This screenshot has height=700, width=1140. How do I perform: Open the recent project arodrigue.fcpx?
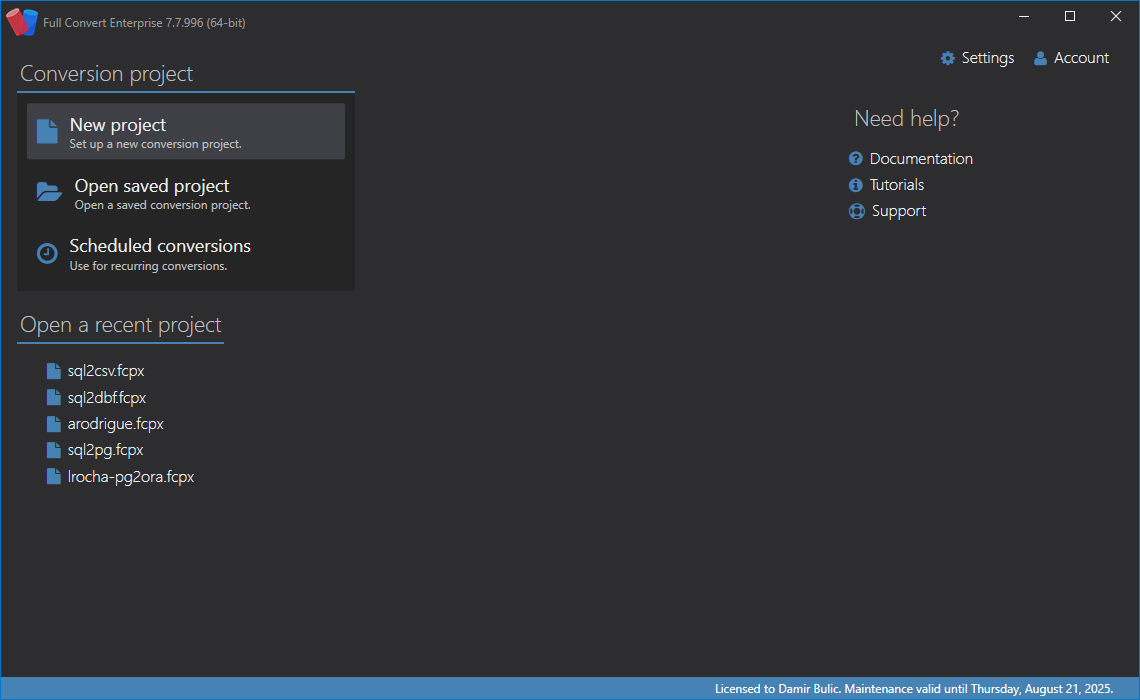[x=115, y=424]
